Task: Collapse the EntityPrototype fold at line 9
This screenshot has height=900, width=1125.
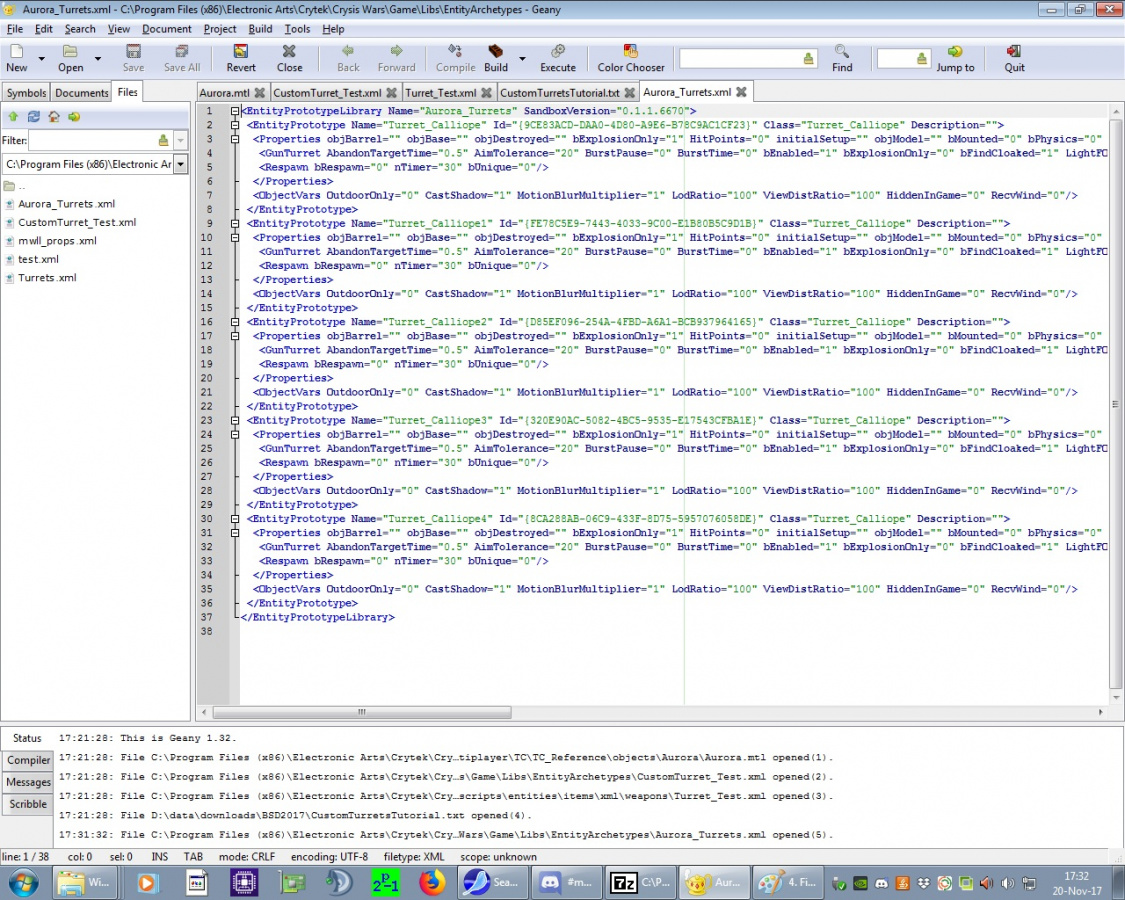Action: (x=234, y=224)
